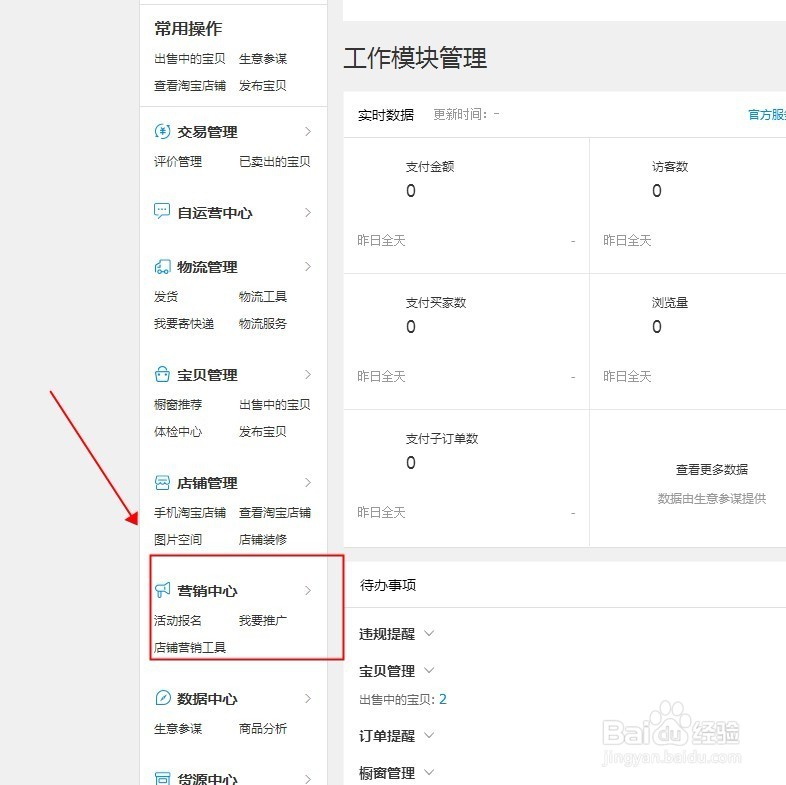Expand the 宝贝管理 chevron arrow
The image size is (786, 785).
(x=308, y=374)
